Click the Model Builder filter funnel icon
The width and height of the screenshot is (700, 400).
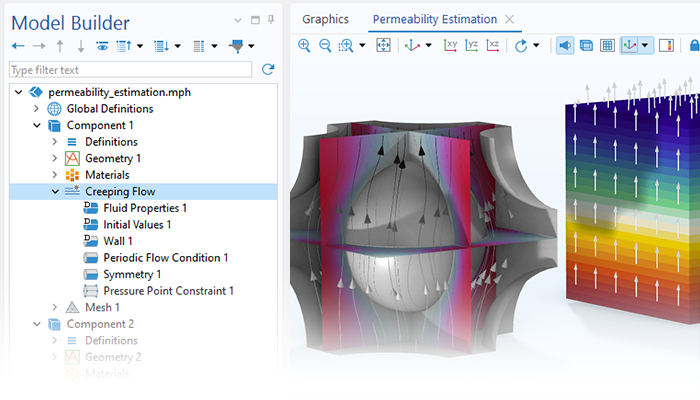tap(237, 46)
